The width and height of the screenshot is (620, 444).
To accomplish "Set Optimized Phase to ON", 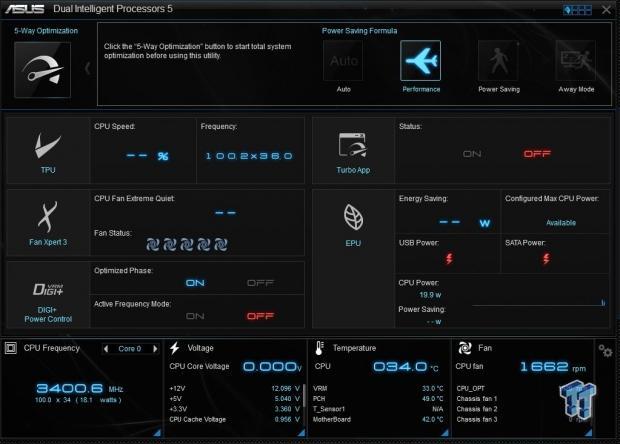I will [195, 283].
